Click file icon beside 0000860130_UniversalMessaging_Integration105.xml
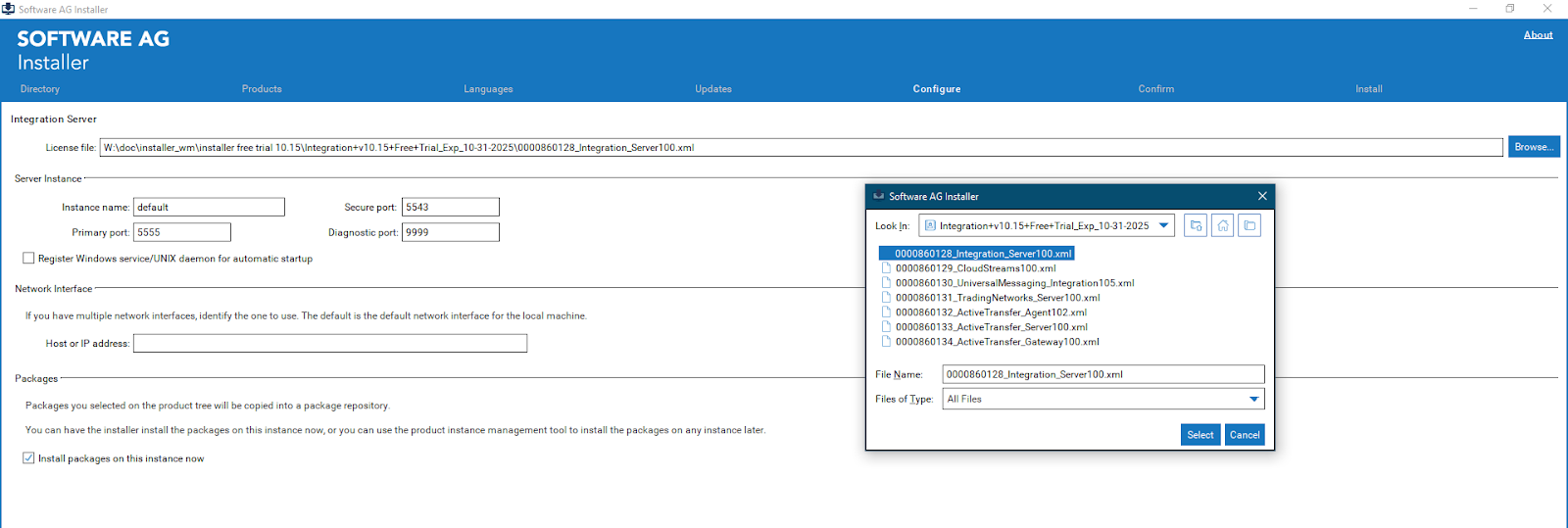 [886, 282]
